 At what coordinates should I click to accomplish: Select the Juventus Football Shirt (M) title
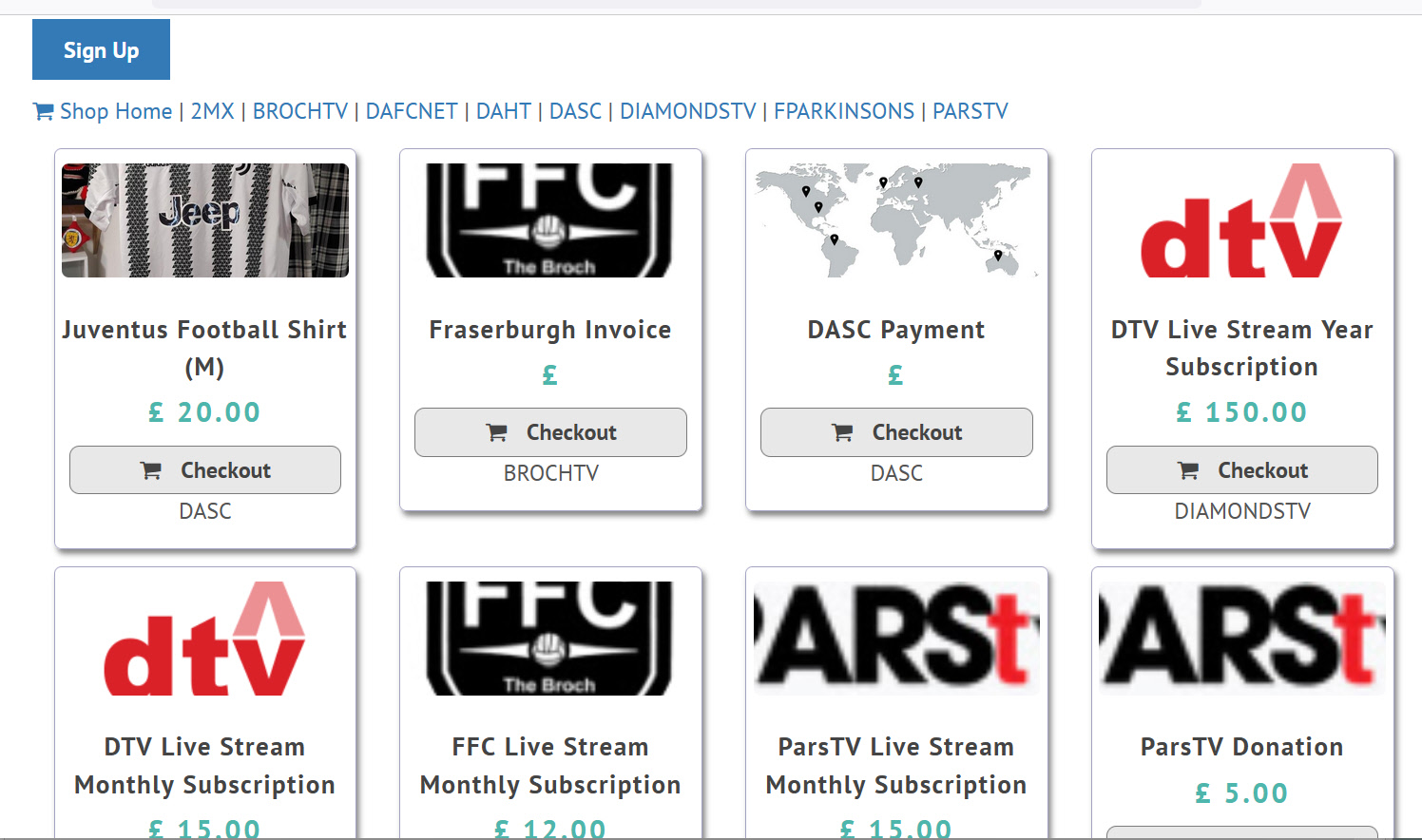coord(205,348)
